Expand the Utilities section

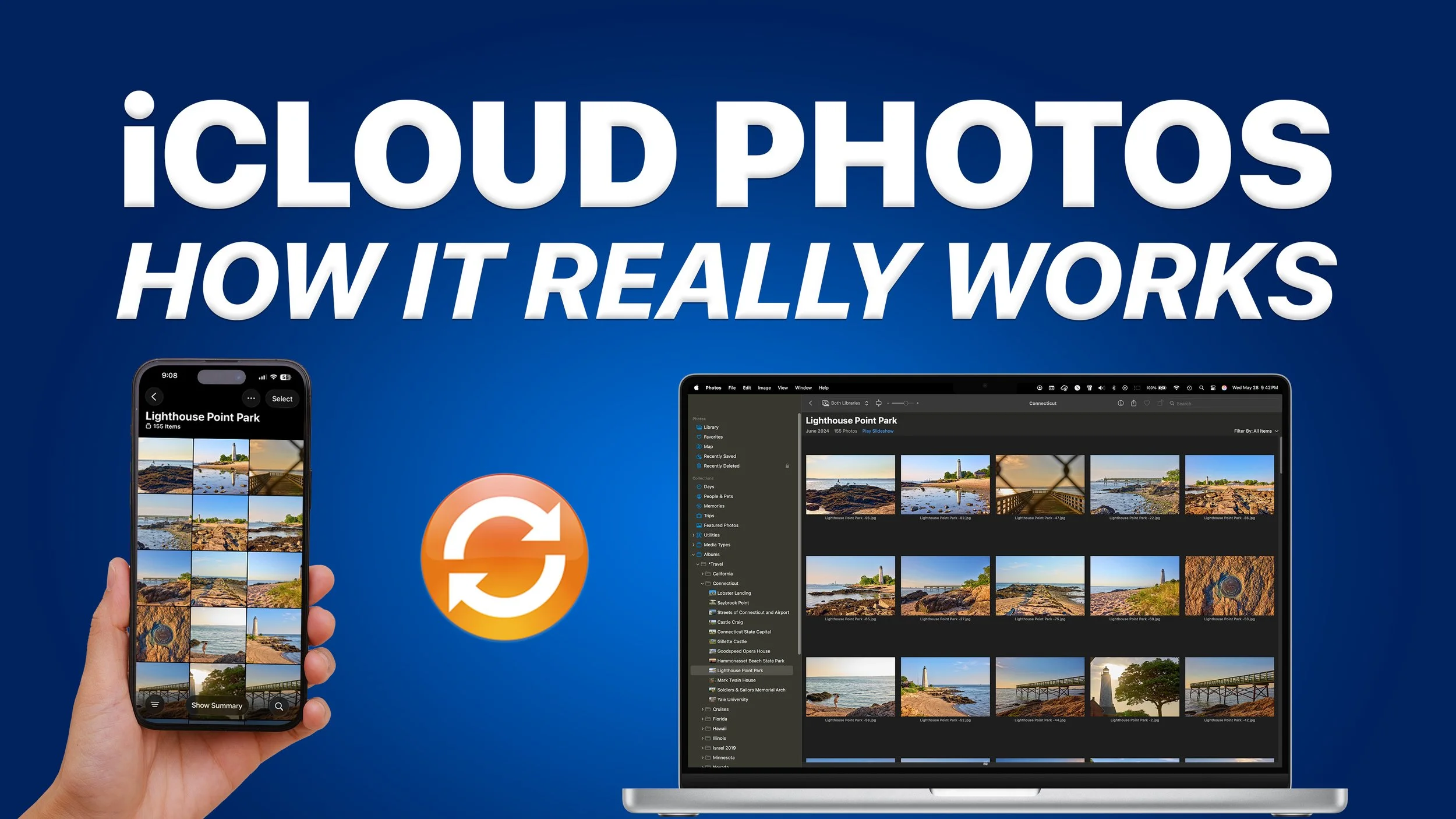click(693, 535)
